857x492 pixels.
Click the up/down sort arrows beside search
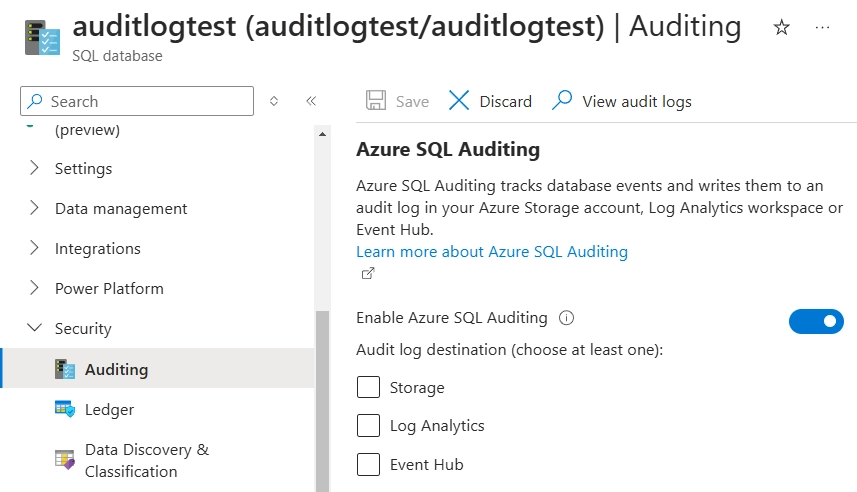coord(274,101)
